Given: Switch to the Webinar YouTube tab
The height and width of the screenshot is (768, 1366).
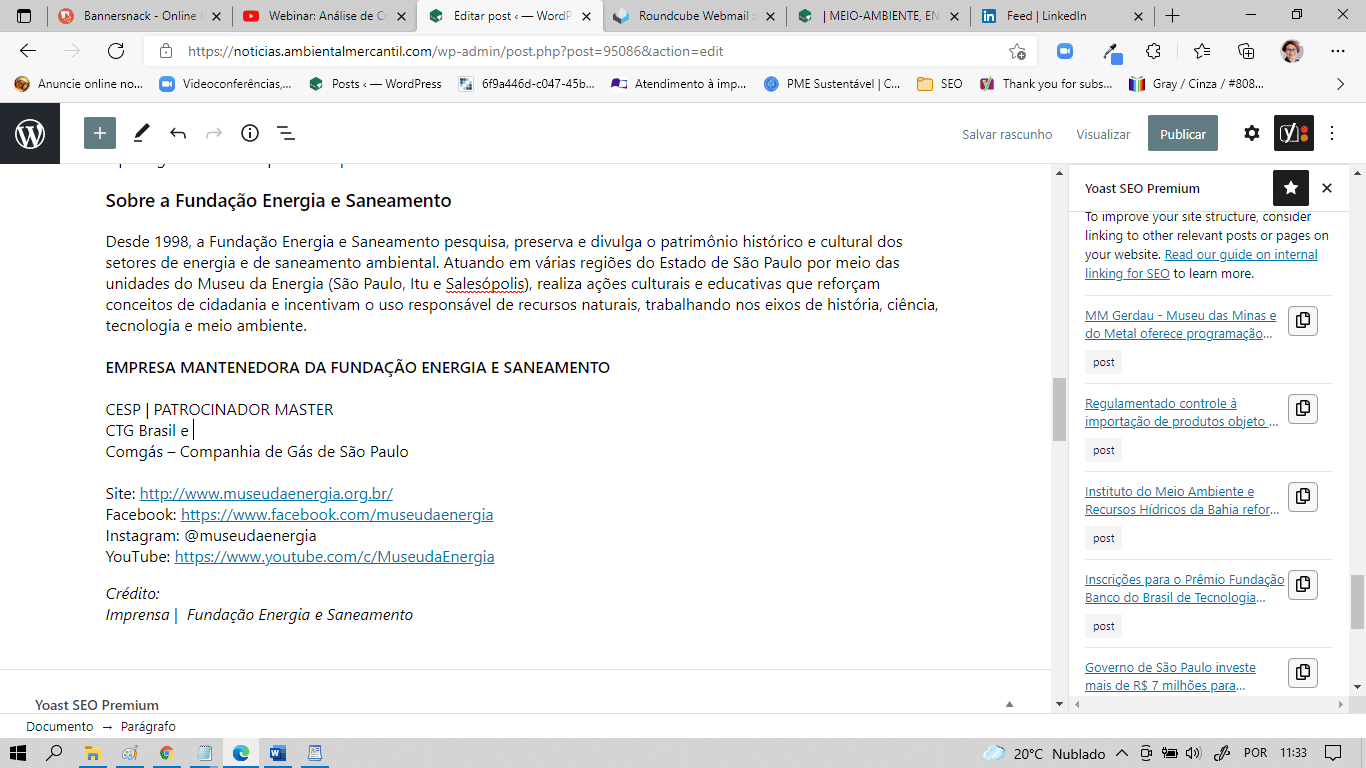Looking at the screenshot, I should tap(324, 16).
